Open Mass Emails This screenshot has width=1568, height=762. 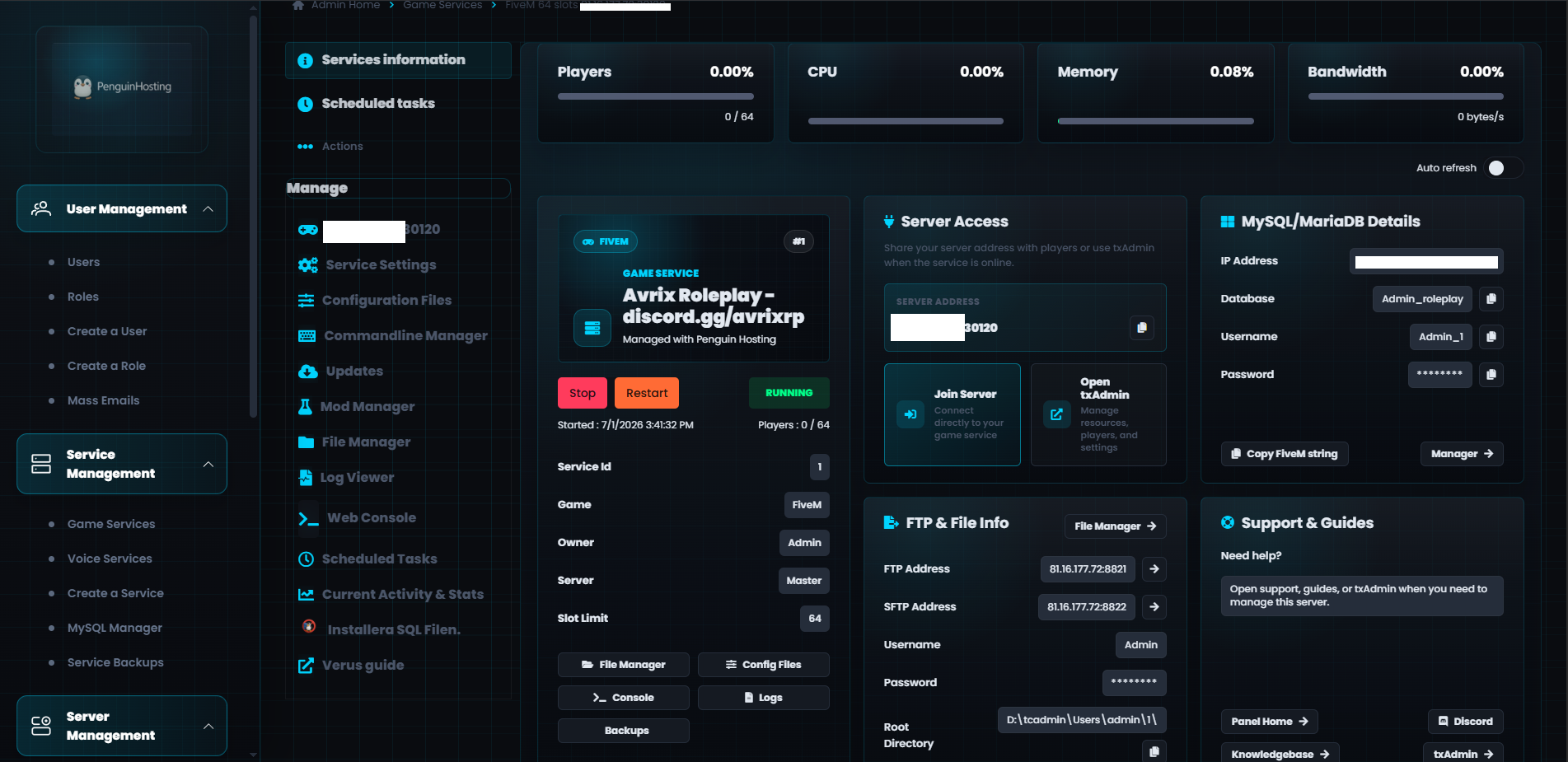coord(103,400)
